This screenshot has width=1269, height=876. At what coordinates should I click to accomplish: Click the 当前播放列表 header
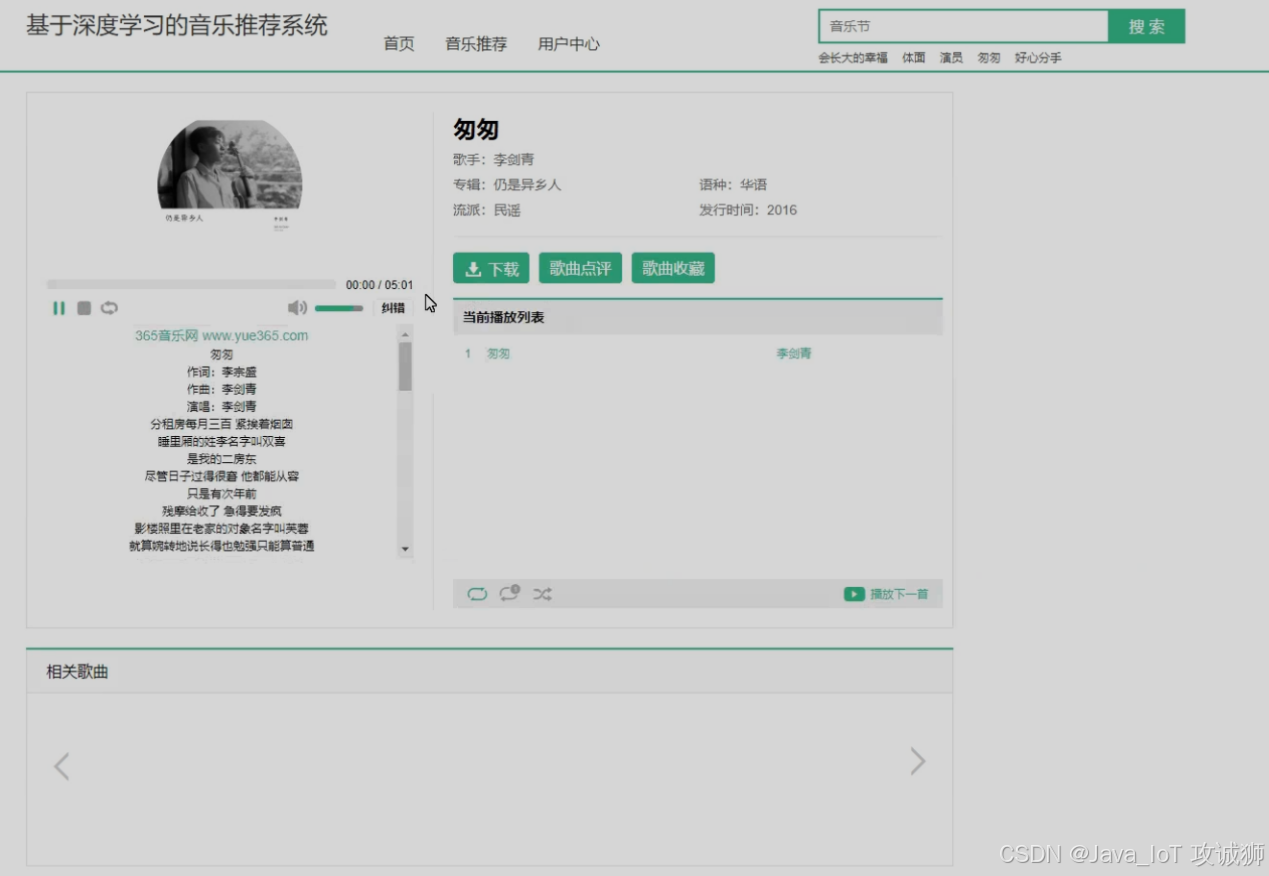pyautogui.click(x=503, y=317)
